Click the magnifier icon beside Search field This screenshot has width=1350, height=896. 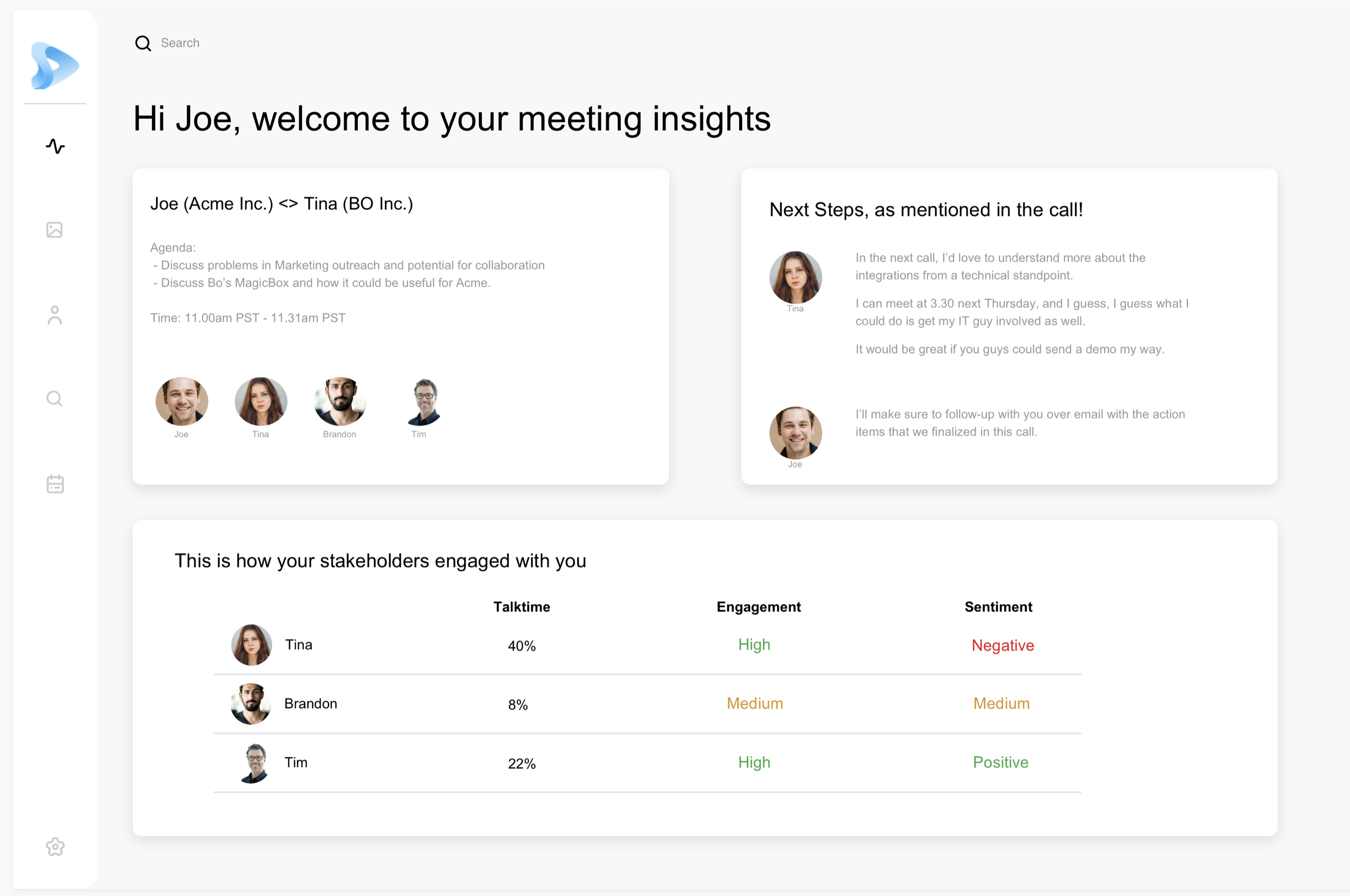point(143,44)
